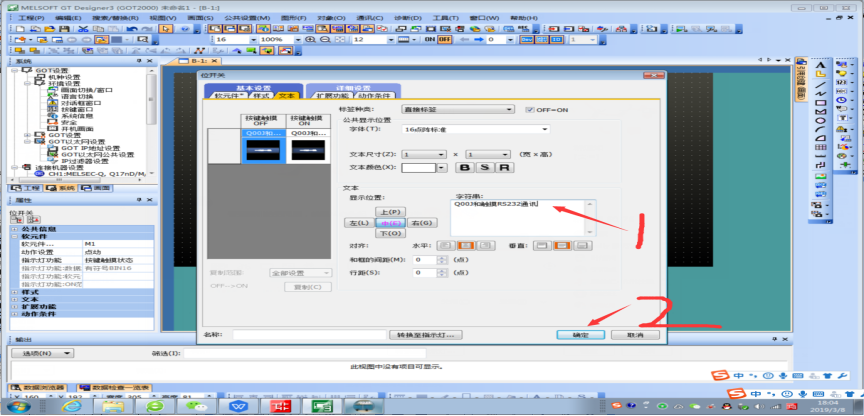The height and width of the screenshot is (416, 864).
Task: Toggle the OFF button in toolbar
Action: point(446,40)
